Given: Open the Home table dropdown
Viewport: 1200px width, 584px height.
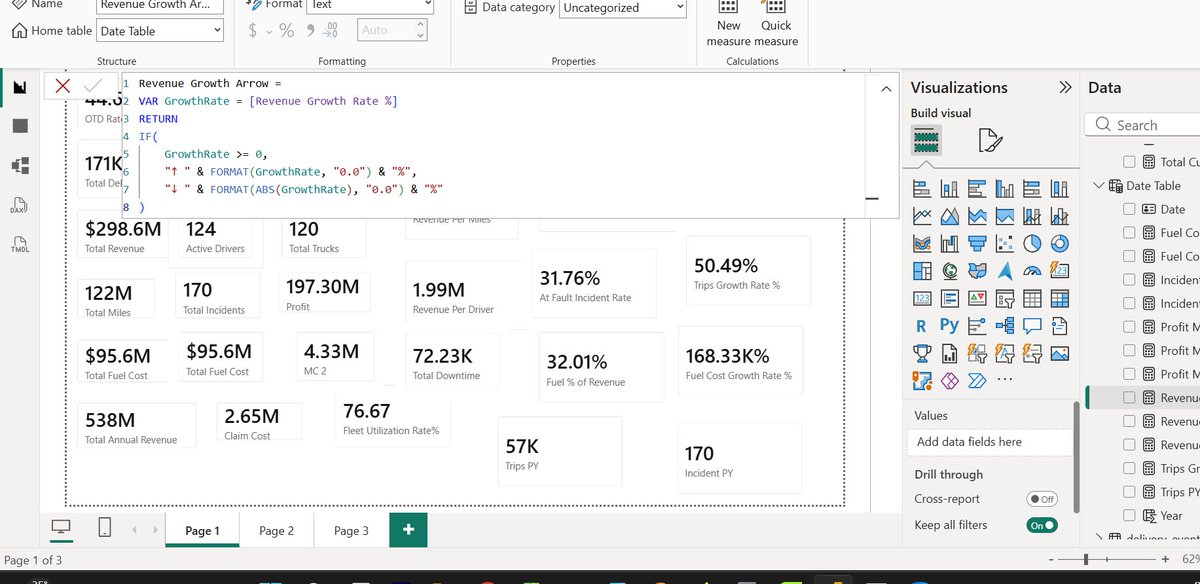Looking at the screenshot, I should tap(160, 31).
